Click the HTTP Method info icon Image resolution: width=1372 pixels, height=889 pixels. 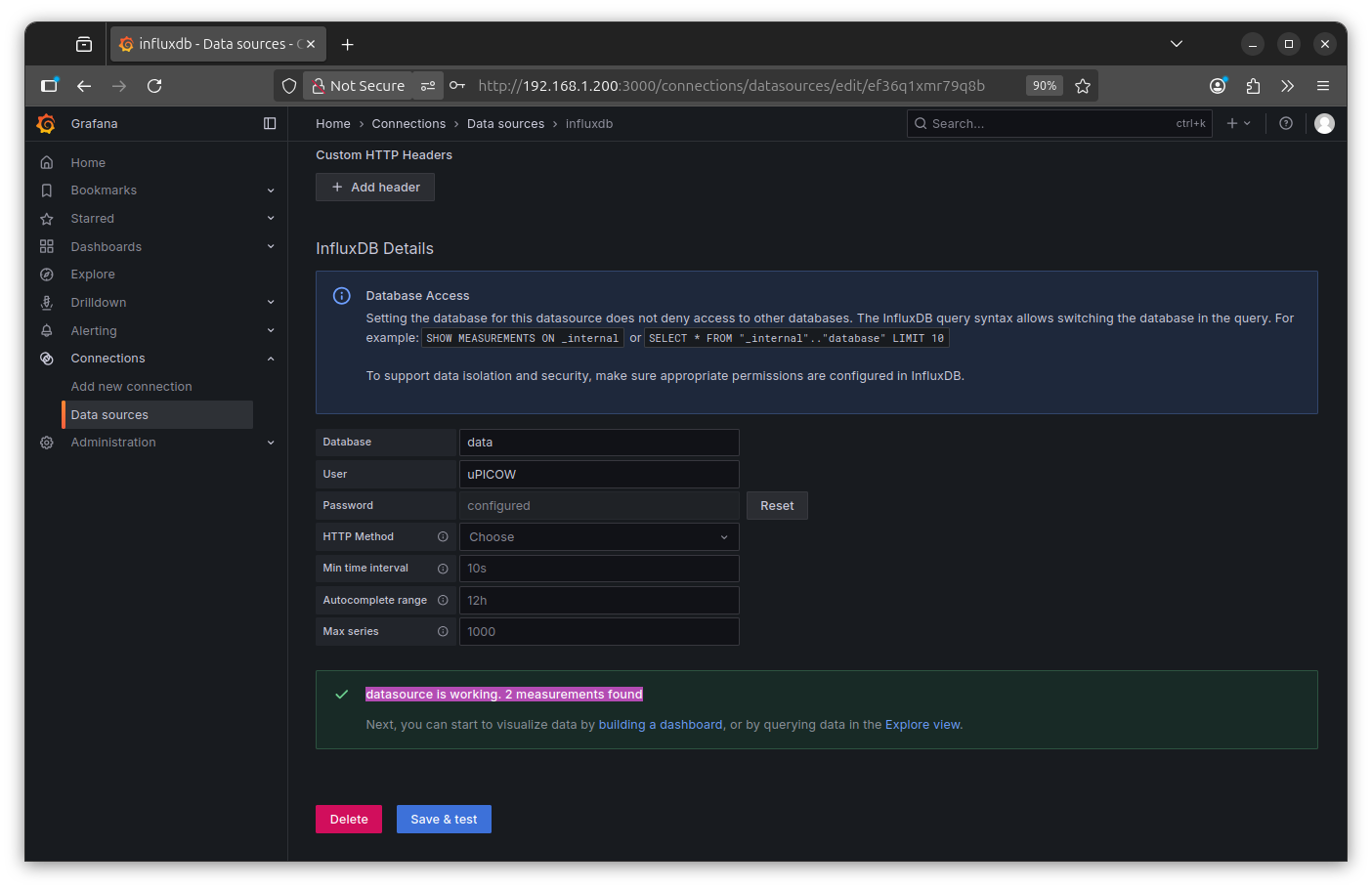pos(443,537)
